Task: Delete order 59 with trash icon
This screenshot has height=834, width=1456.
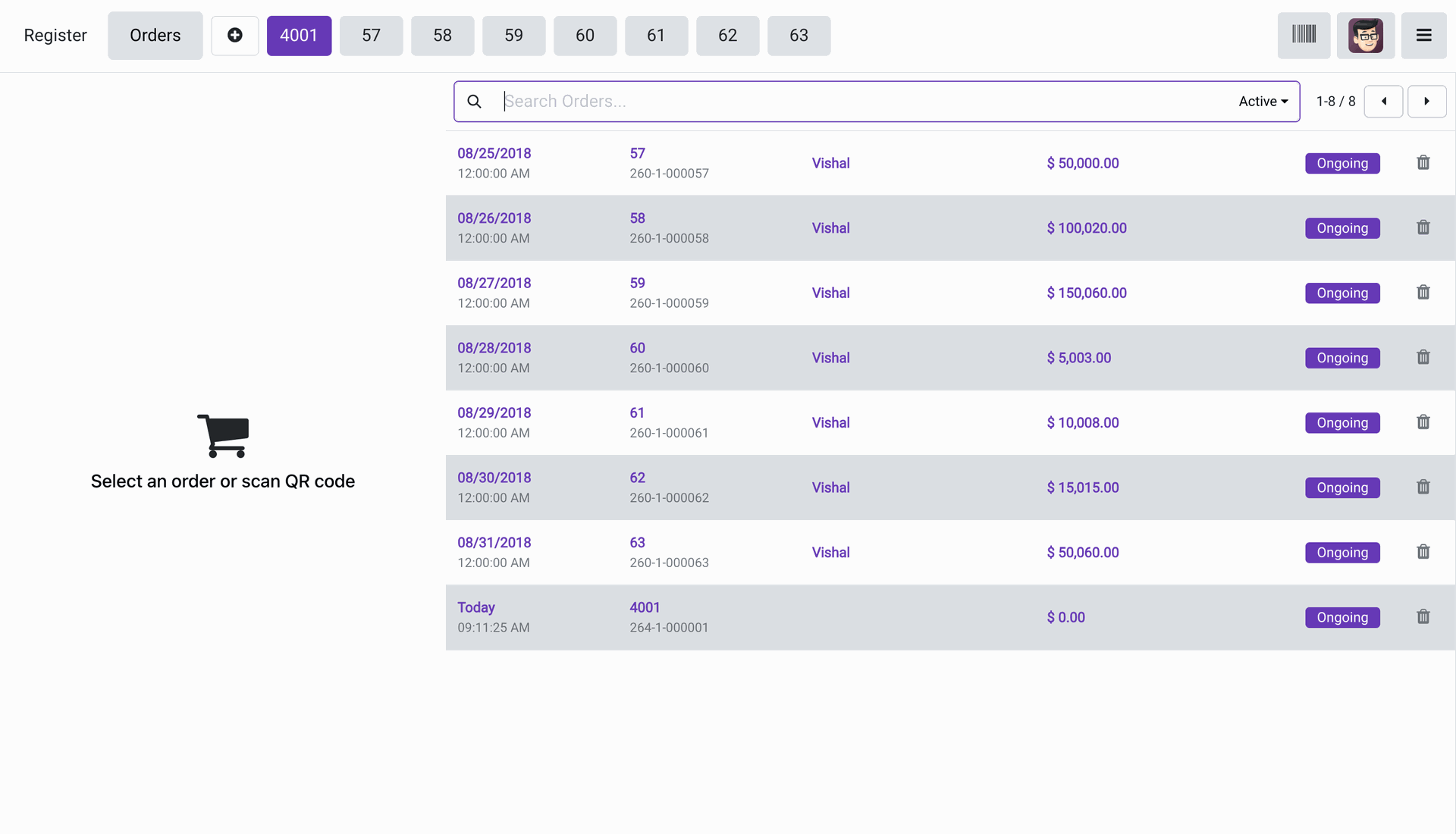Action: [1423, 293]
